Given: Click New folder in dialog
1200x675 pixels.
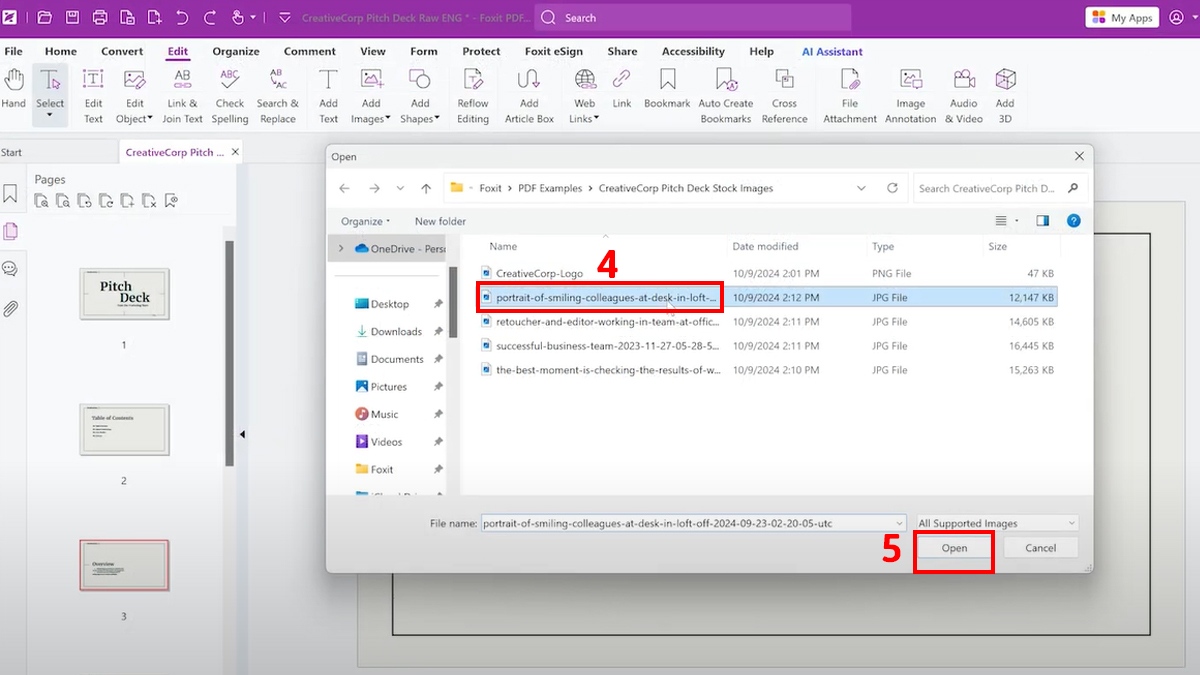Looking at the screenshot, I should (440, 221).
